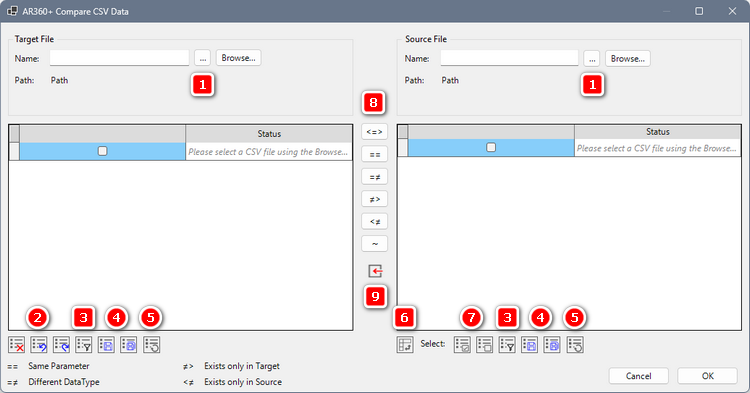Click the 'Exists only in Target' legend text

pos(242,366)
